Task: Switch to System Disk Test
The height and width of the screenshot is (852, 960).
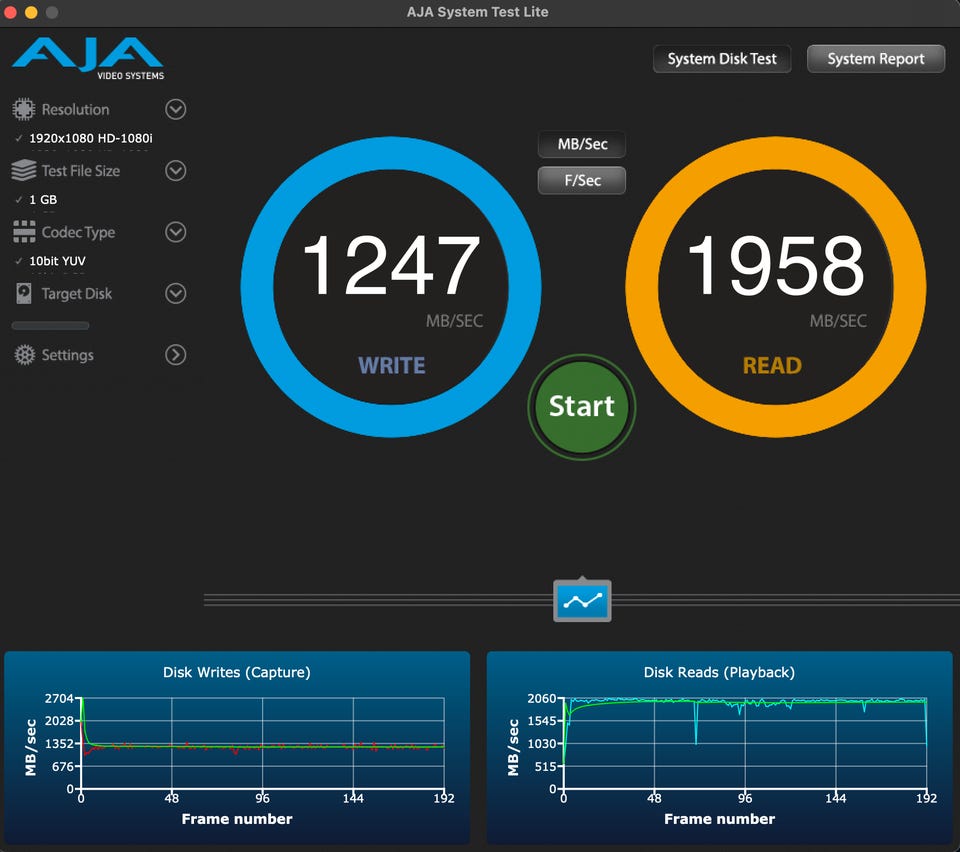Action: pos(722,59)
